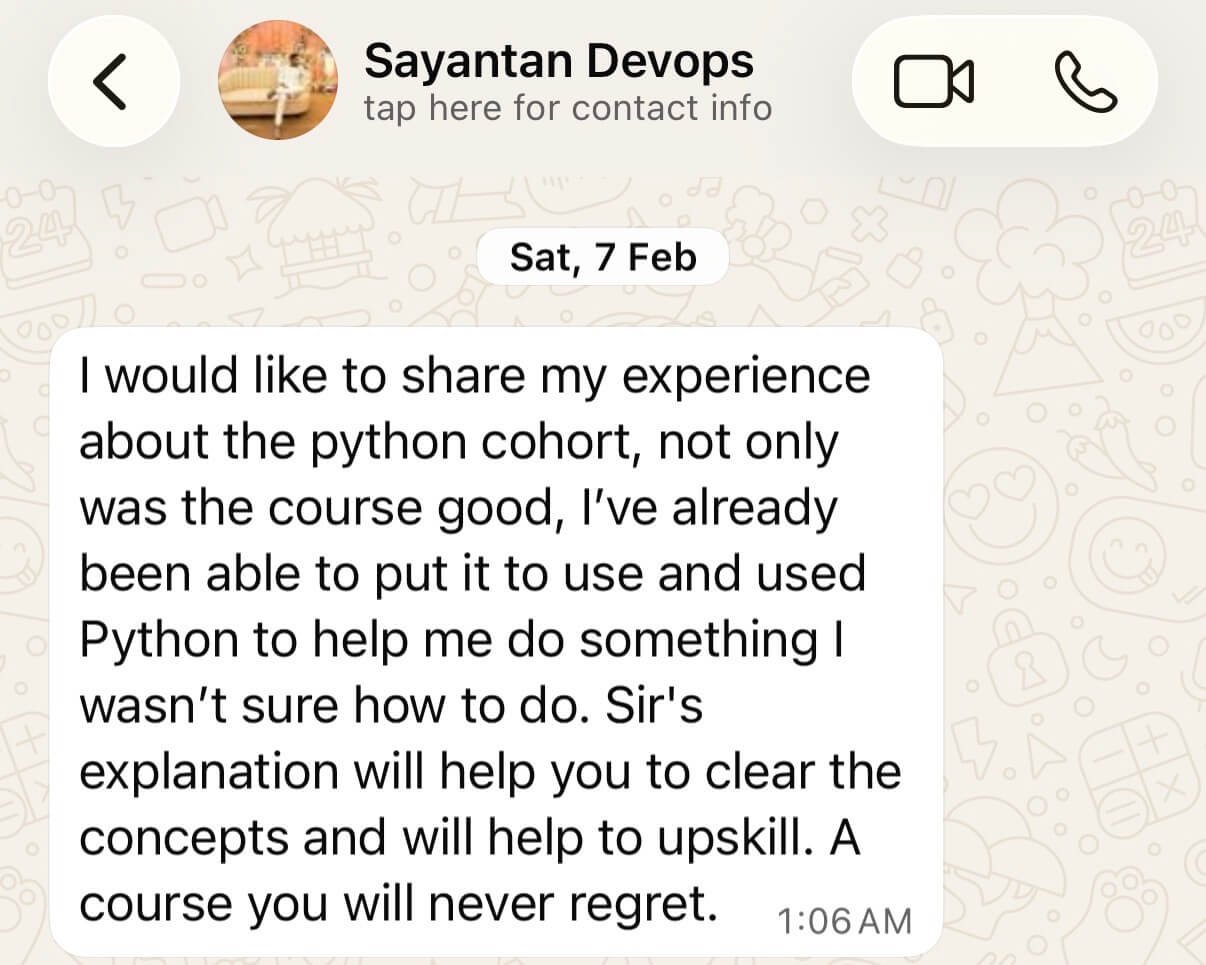Tap the 1:06 AM message timestamp
This screenshot has width=1206, height=965.
click(844, 921)
